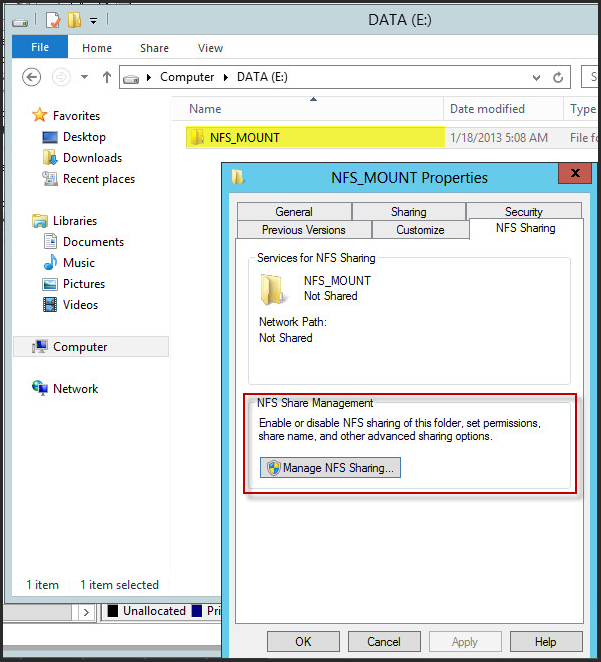Refresh the DATA (E:) folder view

558,77
